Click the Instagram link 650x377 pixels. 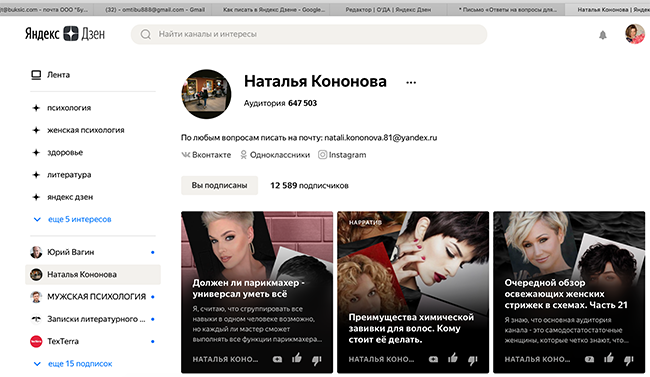pyautogui.click(x=347, y=155)
